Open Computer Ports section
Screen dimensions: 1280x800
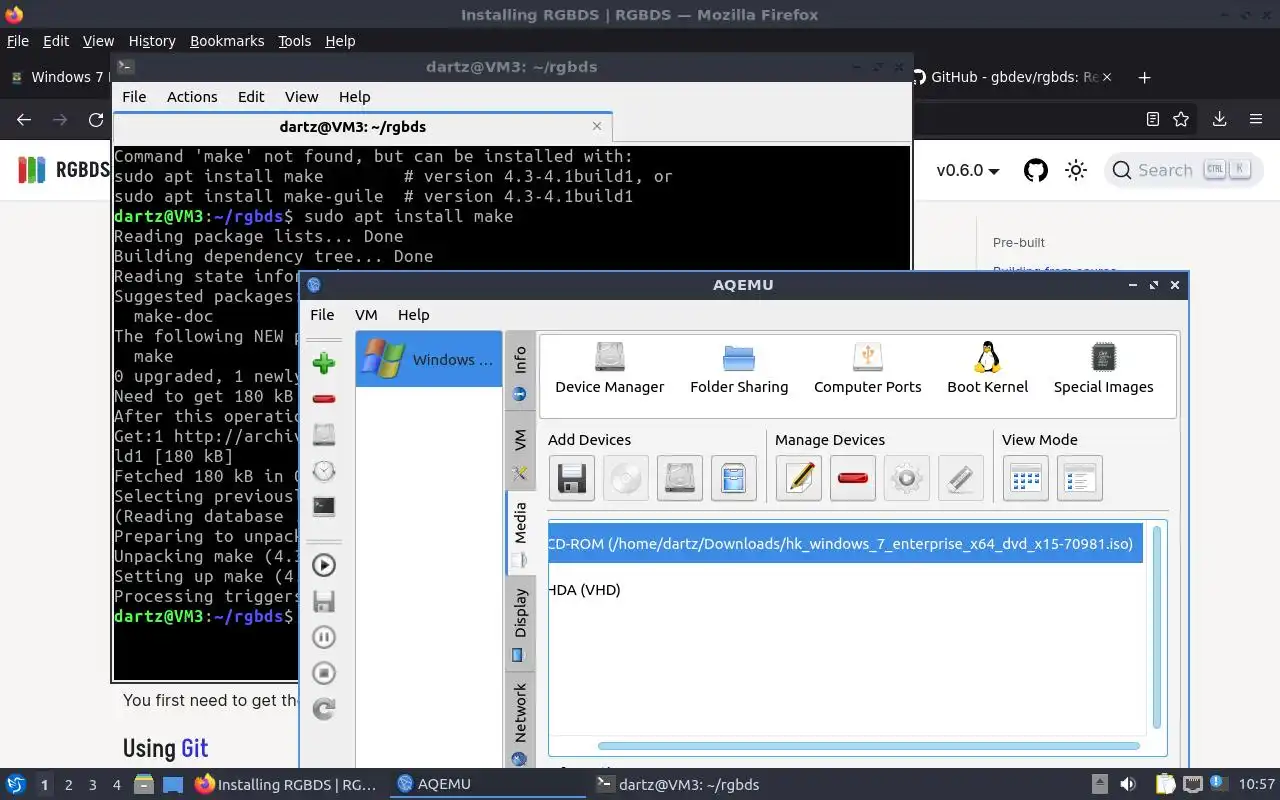867,369
